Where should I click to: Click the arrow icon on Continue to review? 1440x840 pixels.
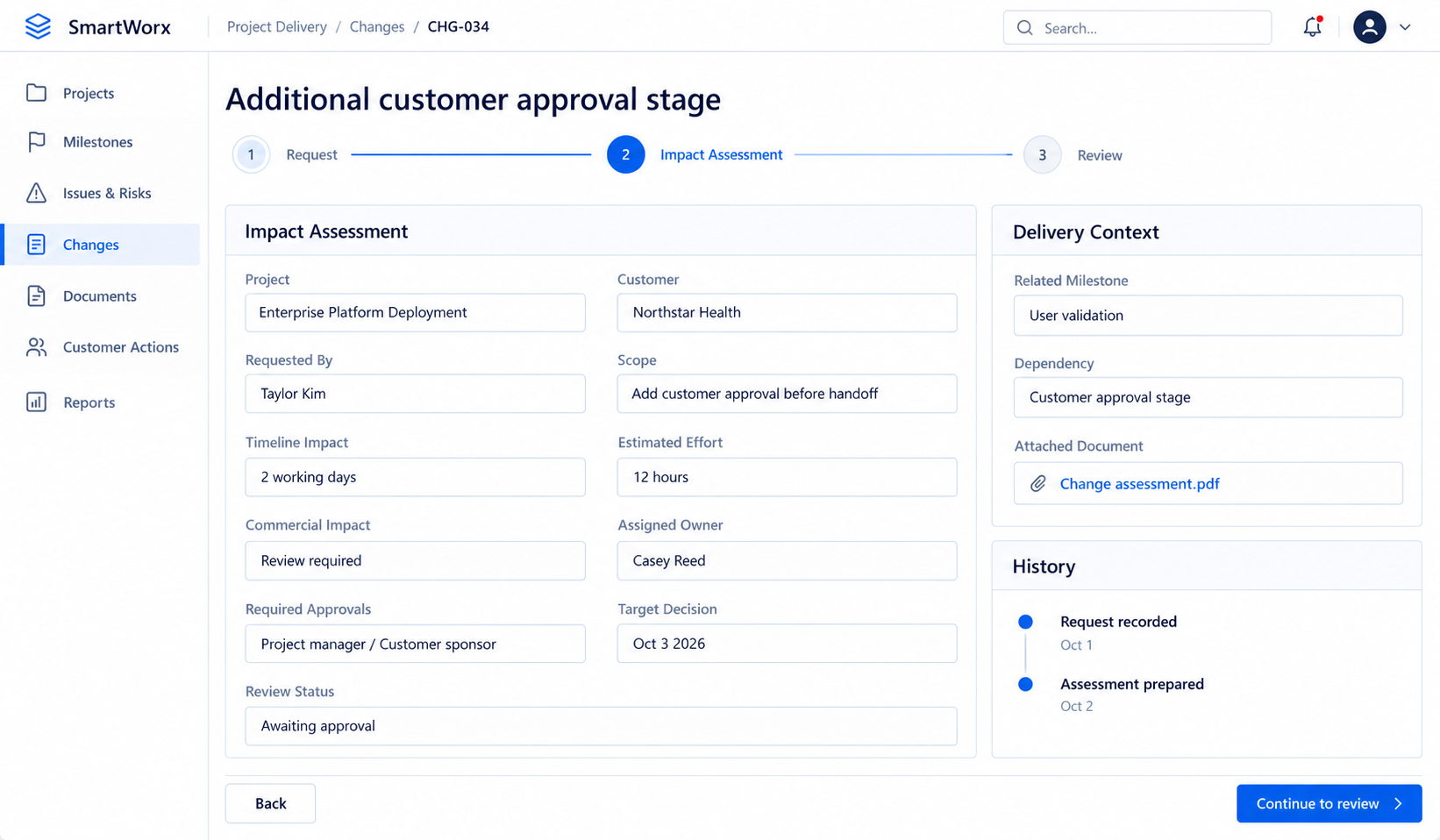1399,804
